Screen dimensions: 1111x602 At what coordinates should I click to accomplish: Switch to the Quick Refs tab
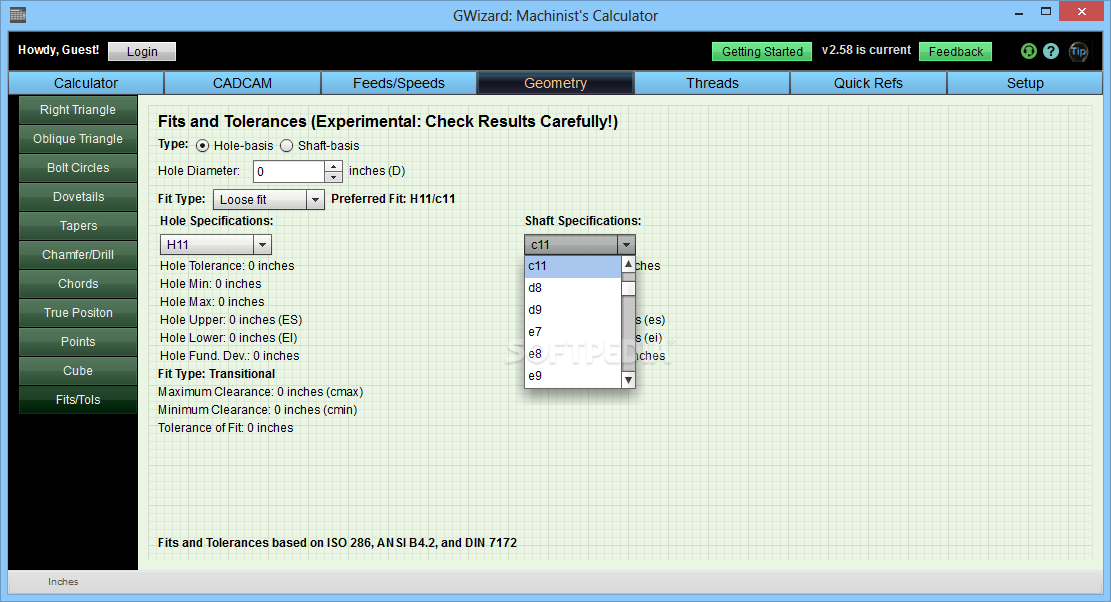click(868, 83)
